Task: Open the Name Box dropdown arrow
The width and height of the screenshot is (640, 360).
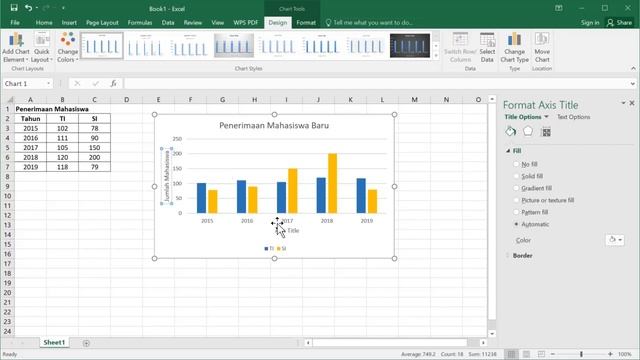Action: click(48, 84)
